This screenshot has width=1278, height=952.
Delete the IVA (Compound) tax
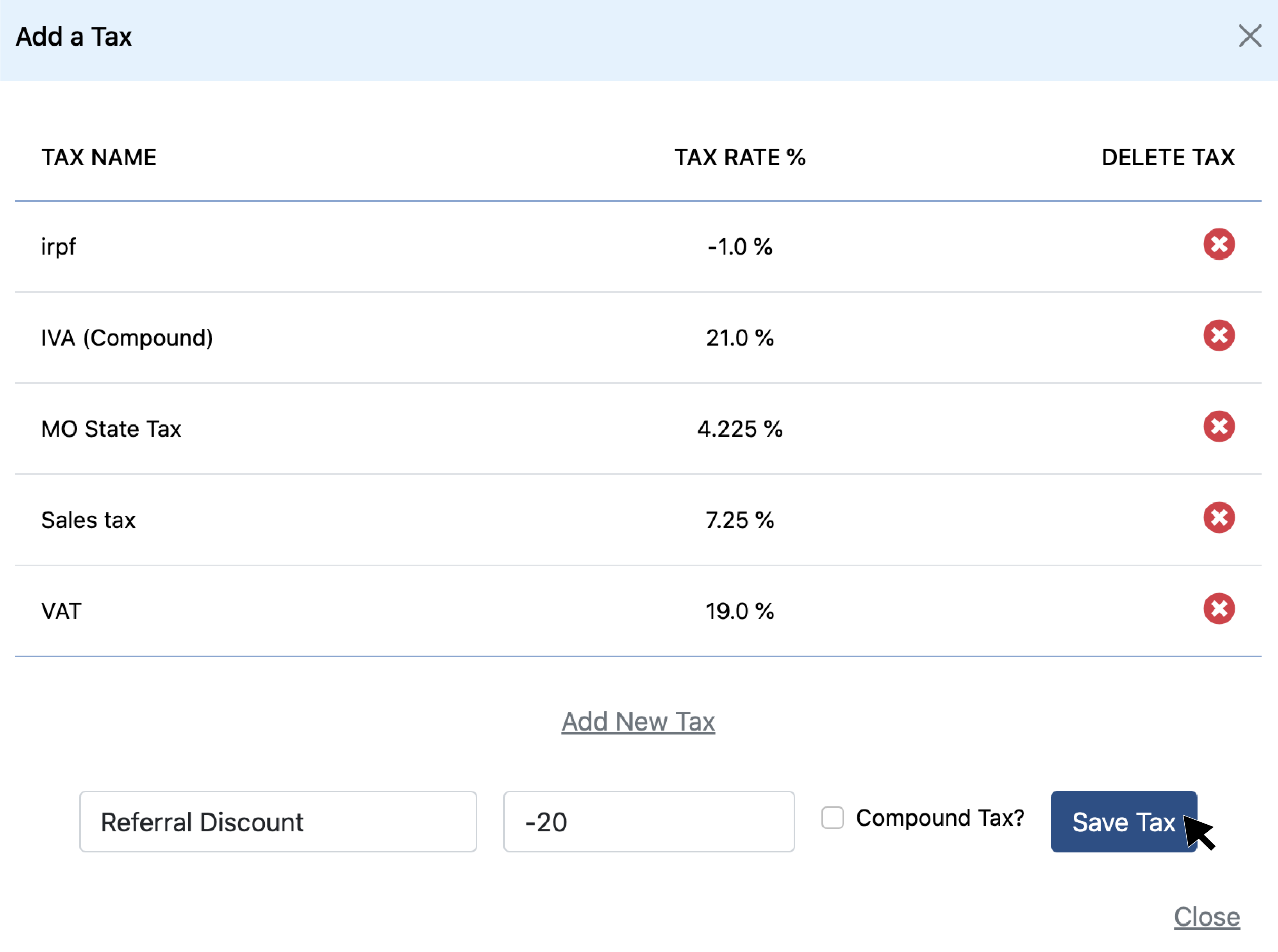1219,335
